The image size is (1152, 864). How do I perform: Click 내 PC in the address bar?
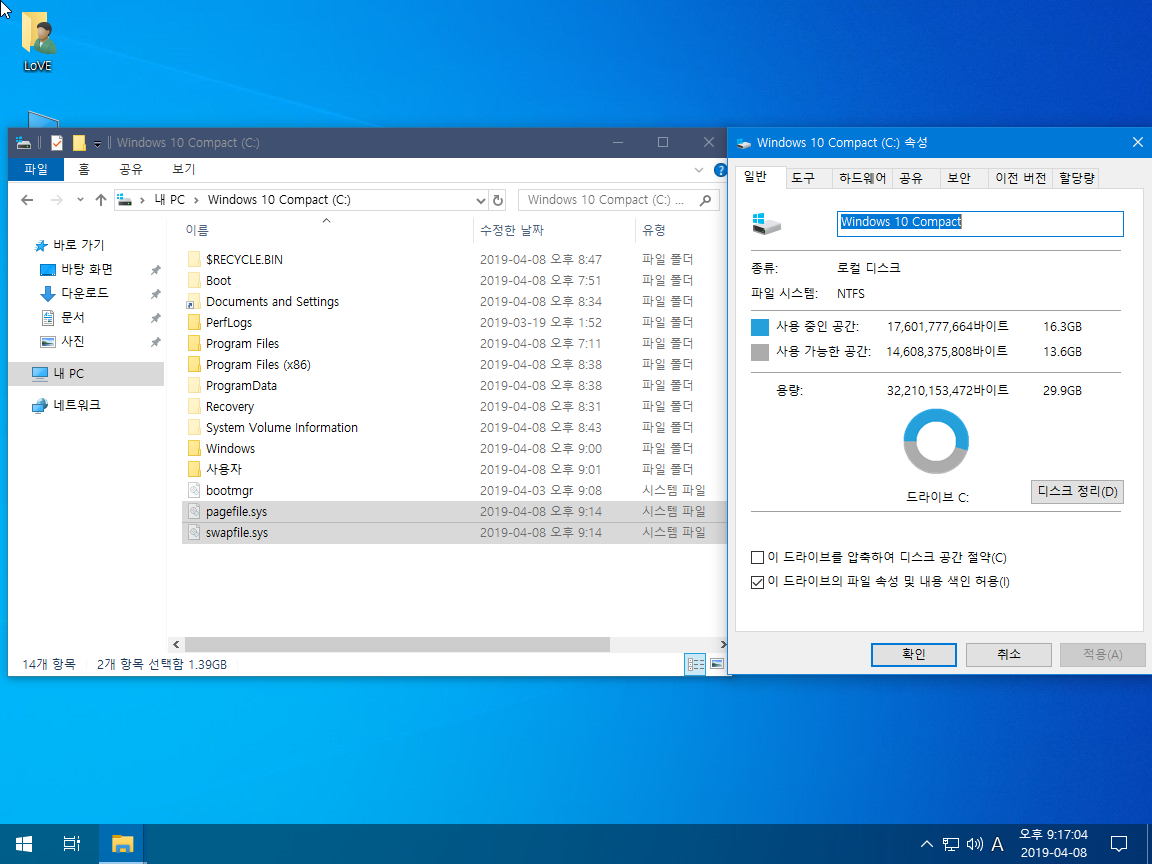tap(170, 200)
